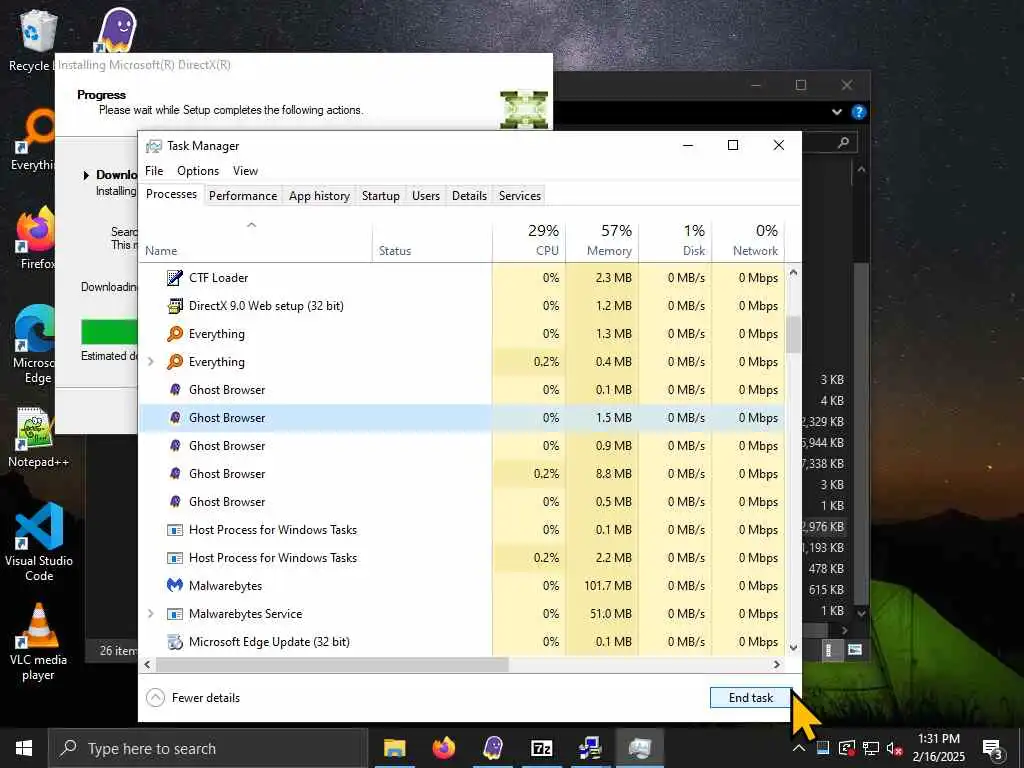Select the Malwarebytes process icon in Task Manager
The height and width of the screenshot is (768, 1024).
tap(174, 586)
